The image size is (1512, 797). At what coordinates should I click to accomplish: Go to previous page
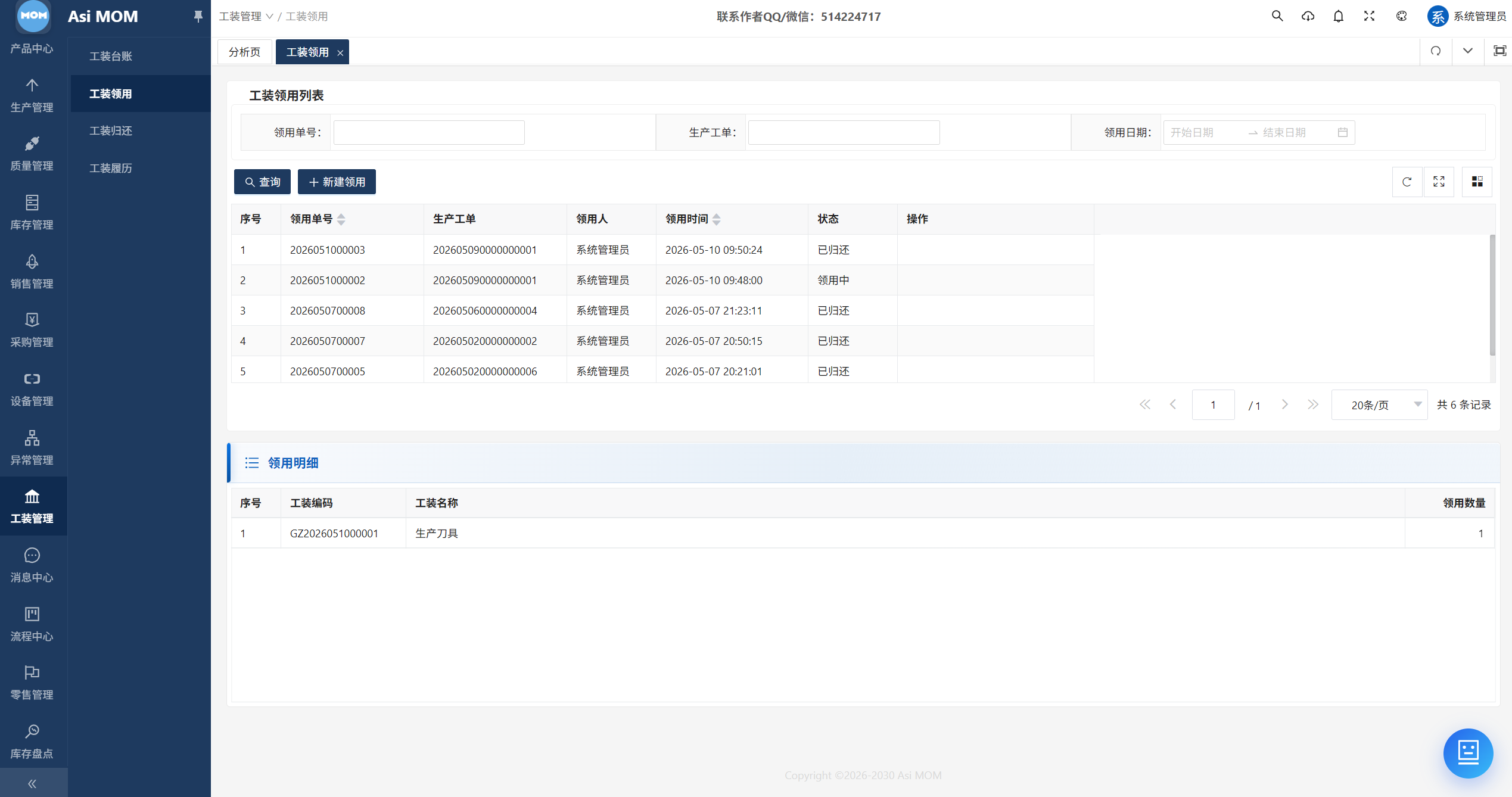pos(1173,405)
